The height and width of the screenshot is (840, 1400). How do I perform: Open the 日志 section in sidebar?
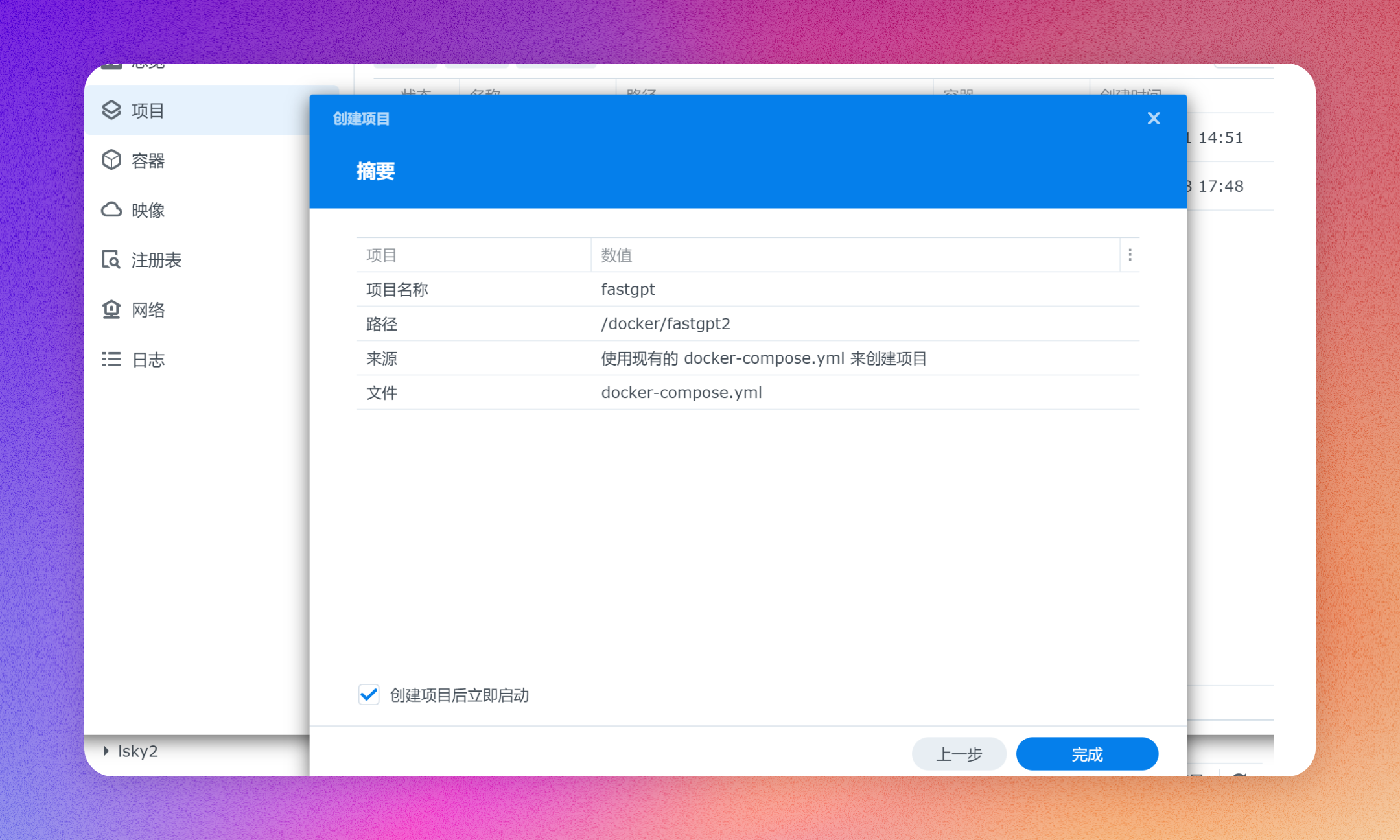tap(148, 360)
